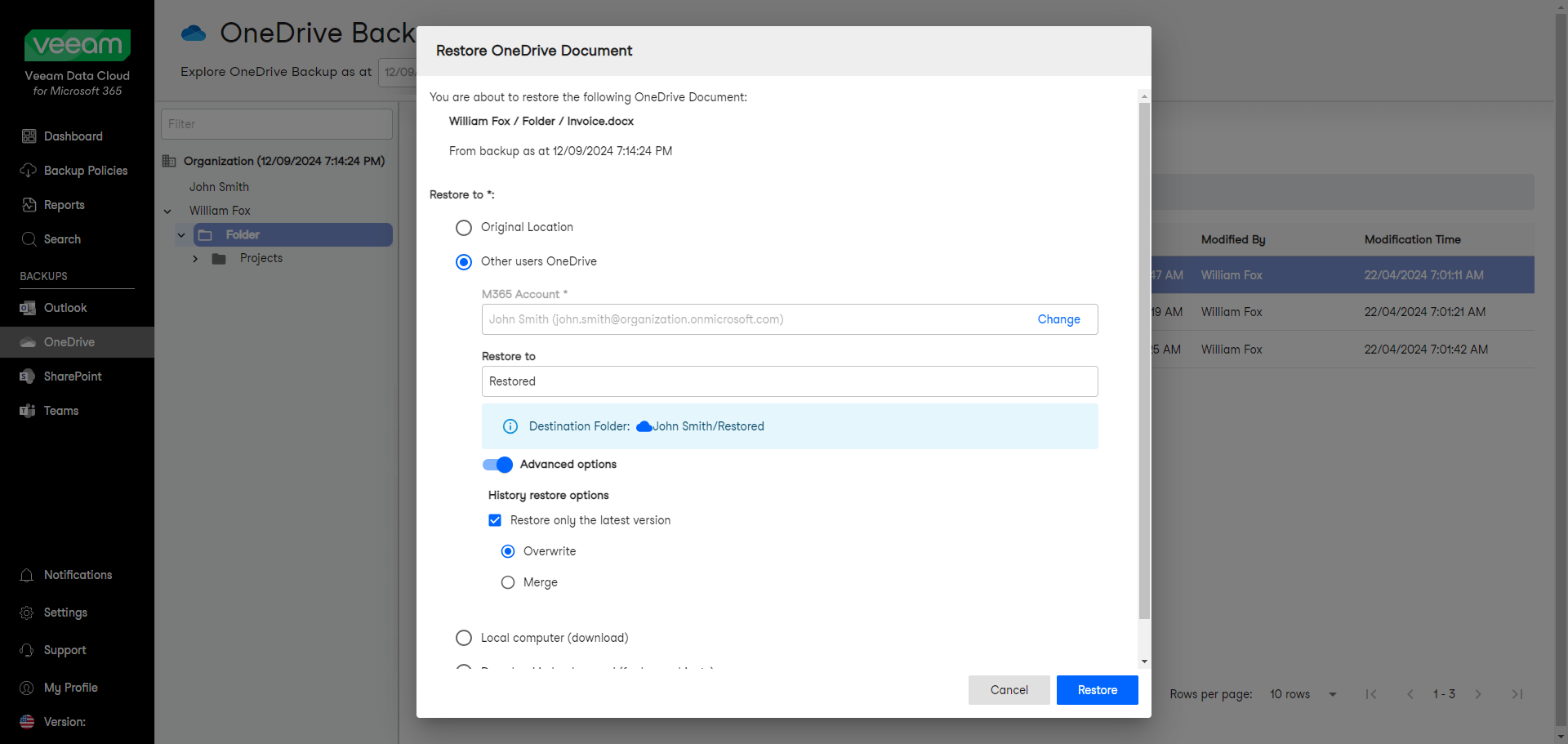
Task: Click the Backup Policies cloud icon
Action: (x=29, y=171)
